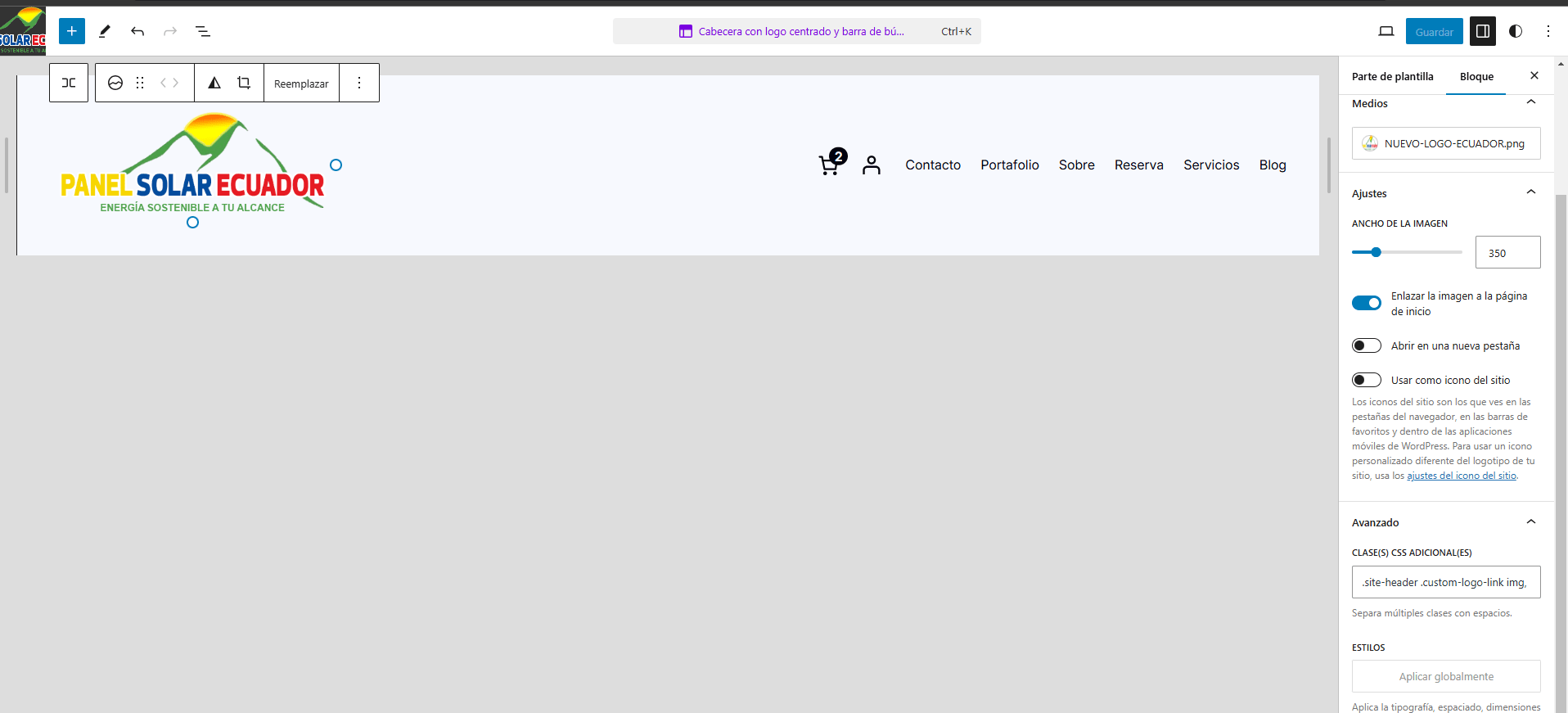Open Contacto navigation item
This screenshot has height=713, width=1568.
(x=933, y=165)
